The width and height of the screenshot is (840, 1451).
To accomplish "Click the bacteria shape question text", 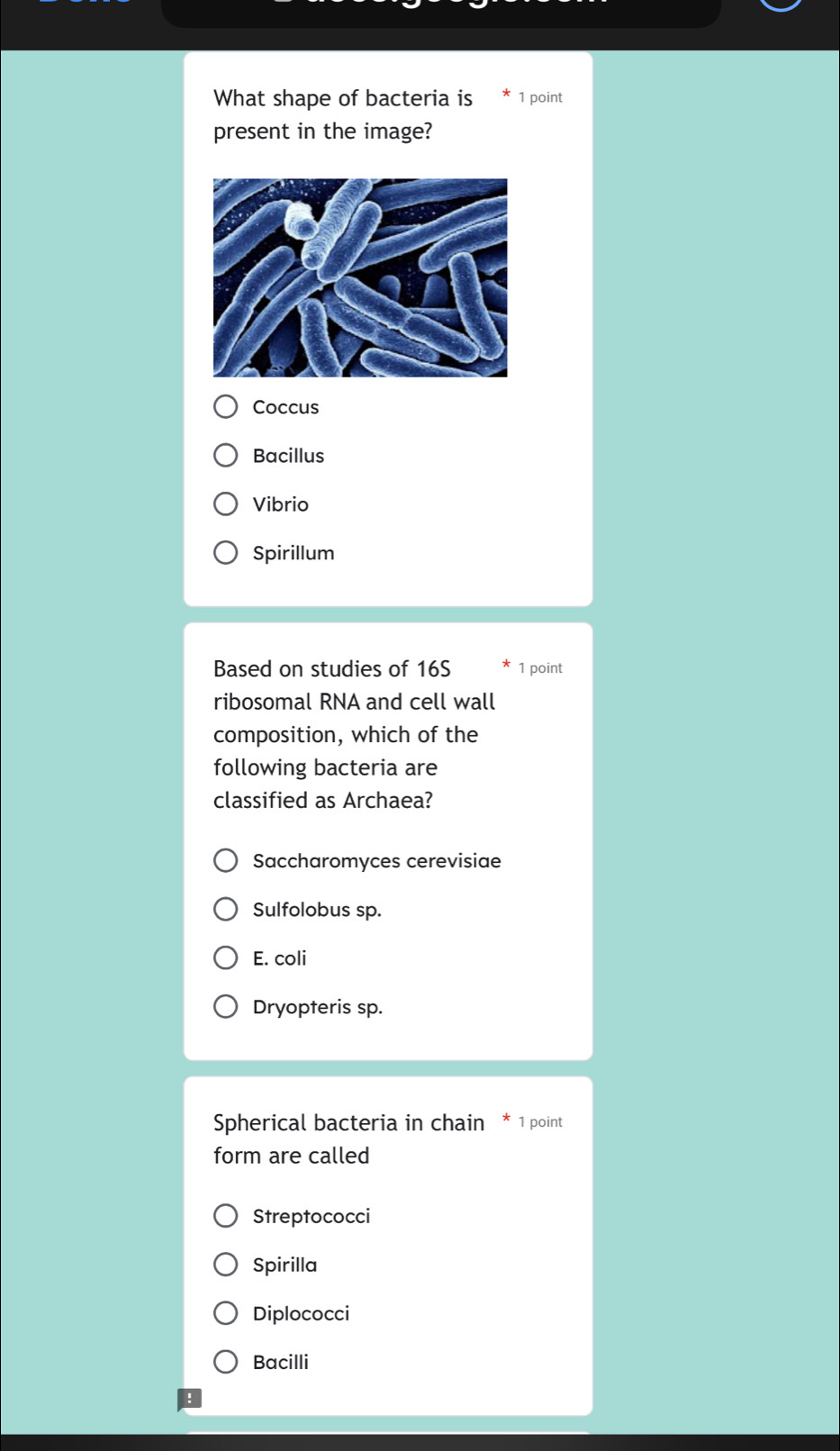I will point(343,114).
